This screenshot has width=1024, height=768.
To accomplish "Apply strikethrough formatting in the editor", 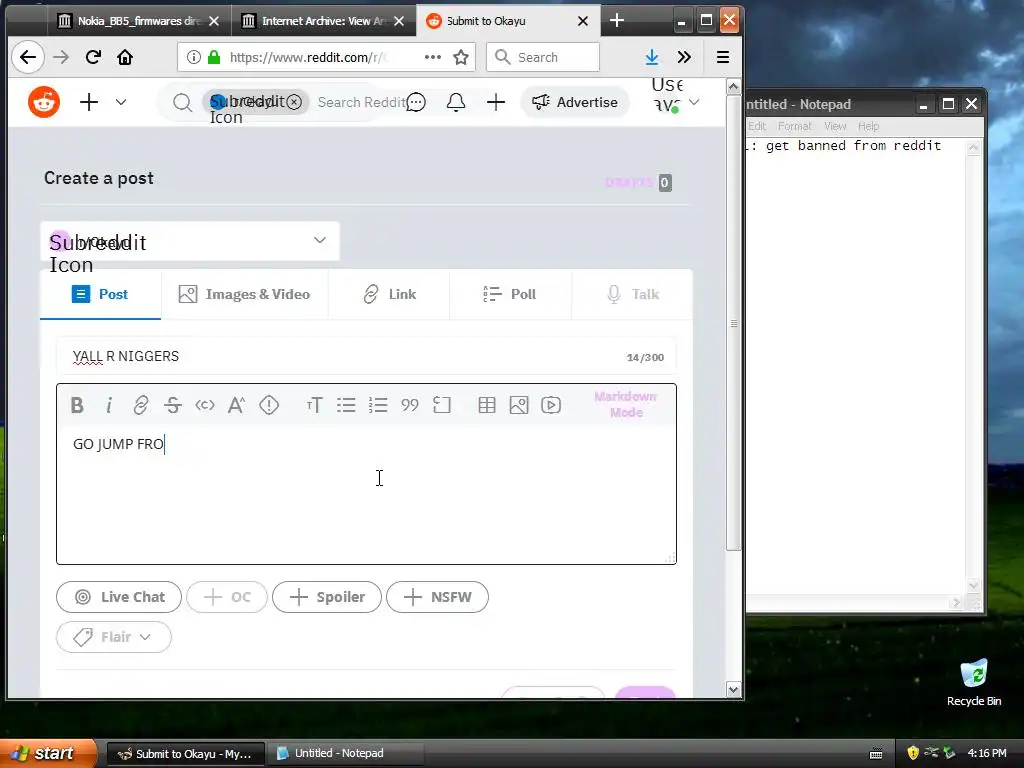I will 172,405.
